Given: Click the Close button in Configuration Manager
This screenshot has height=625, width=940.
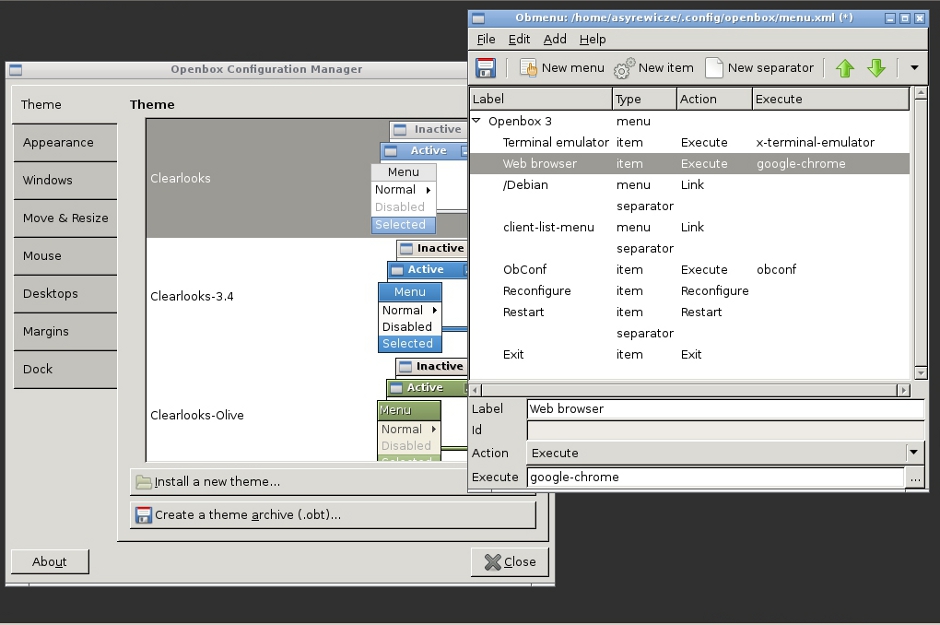Looking at the screenshot, I should point(510,561).
